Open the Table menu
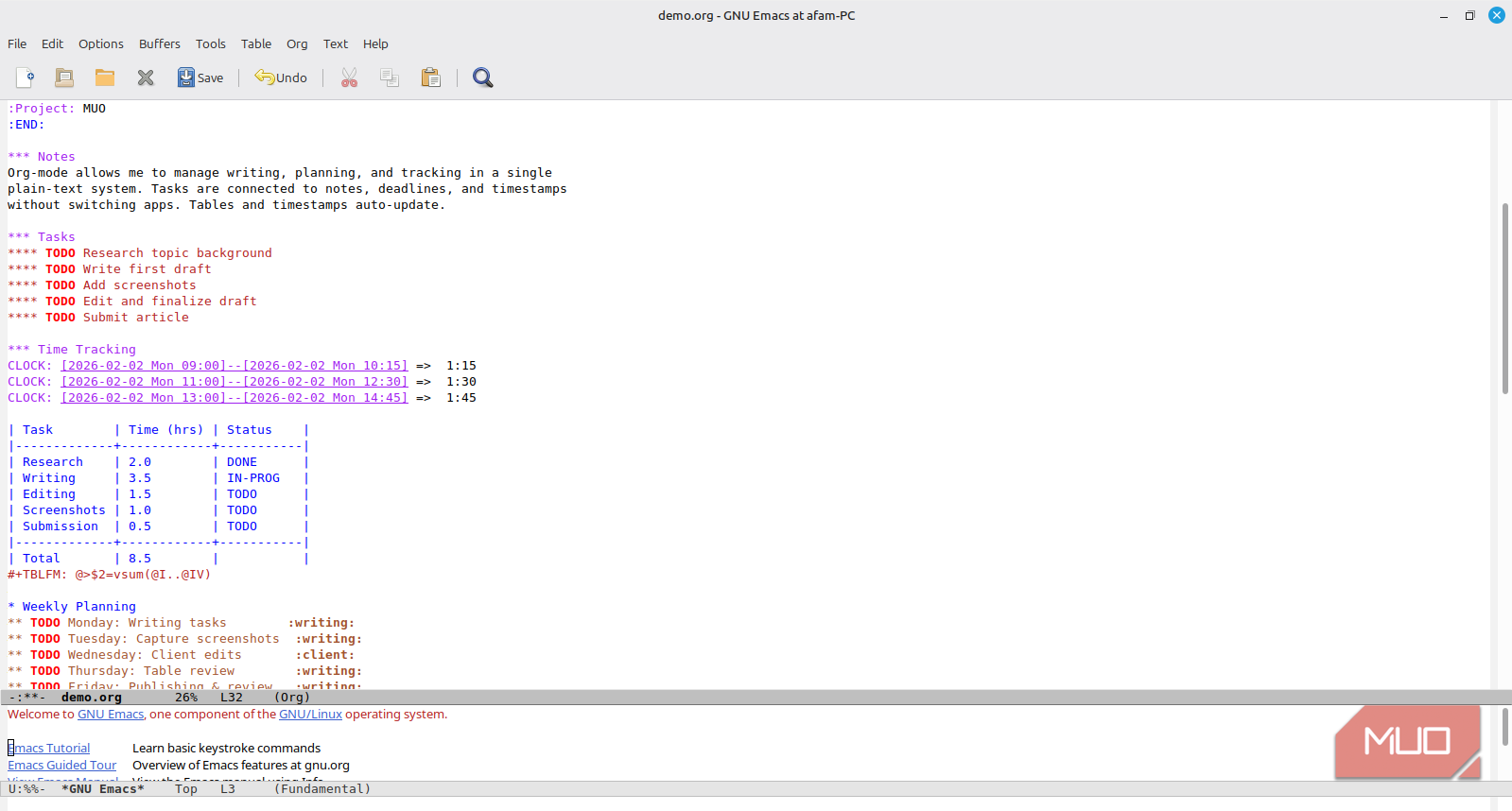Viewport: 1512px width, 811px height. point(256,43)
